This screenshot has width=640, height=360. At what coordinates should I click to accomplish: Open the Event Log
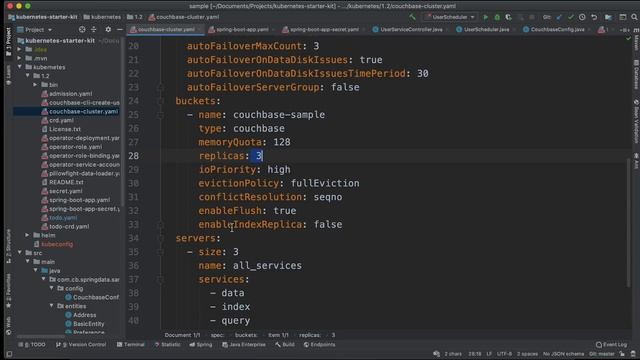[x=611, y=344]
